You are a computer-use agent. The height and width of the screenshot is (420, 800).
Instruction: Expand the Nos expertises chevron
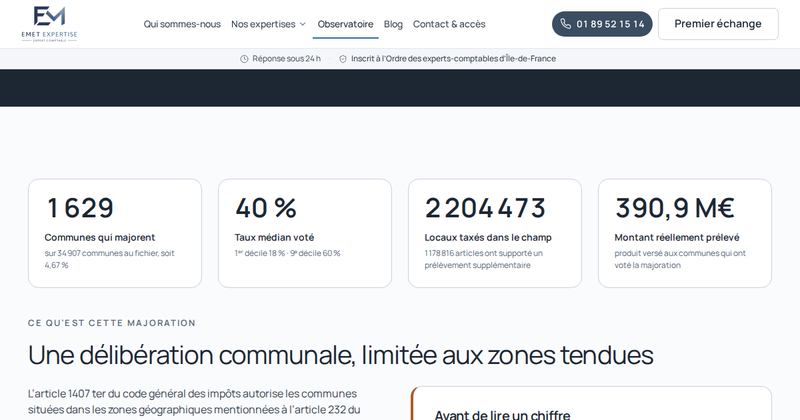coord(303,24)
